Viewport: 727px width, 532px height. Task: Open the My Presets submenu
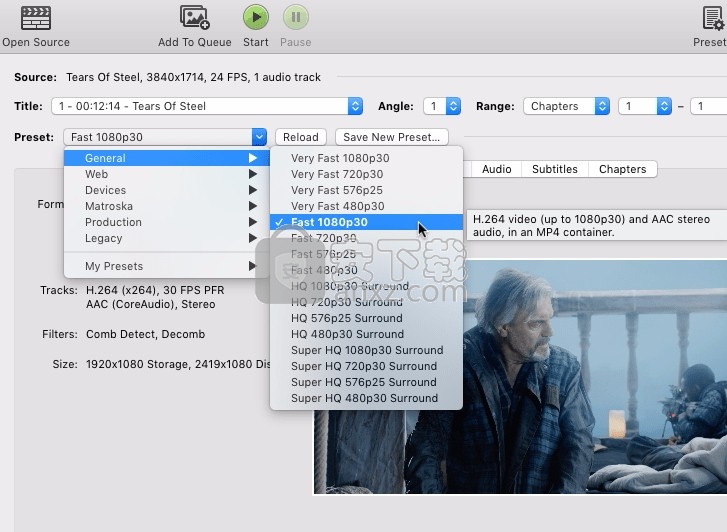[x=167, y=266]
